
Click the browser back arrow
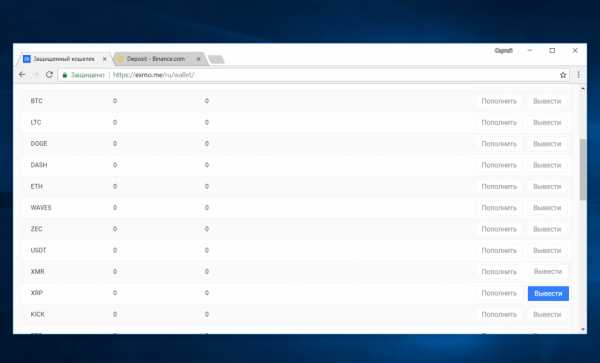(22, 75)
